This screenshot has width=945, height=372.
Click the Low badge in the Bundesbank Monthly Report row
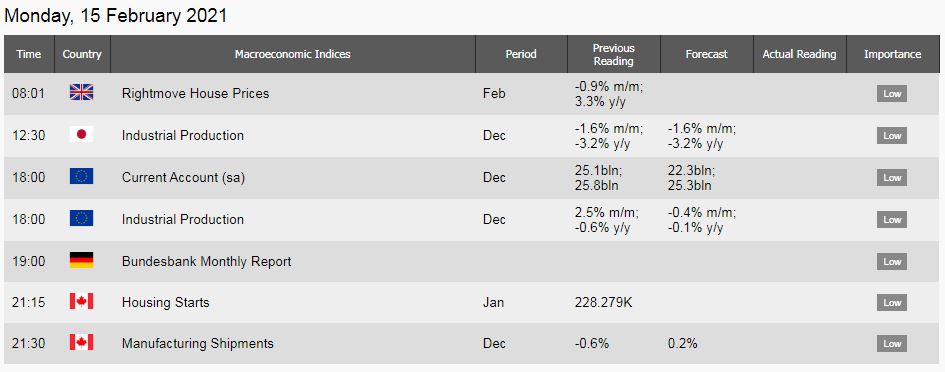(x=892, y=262)
